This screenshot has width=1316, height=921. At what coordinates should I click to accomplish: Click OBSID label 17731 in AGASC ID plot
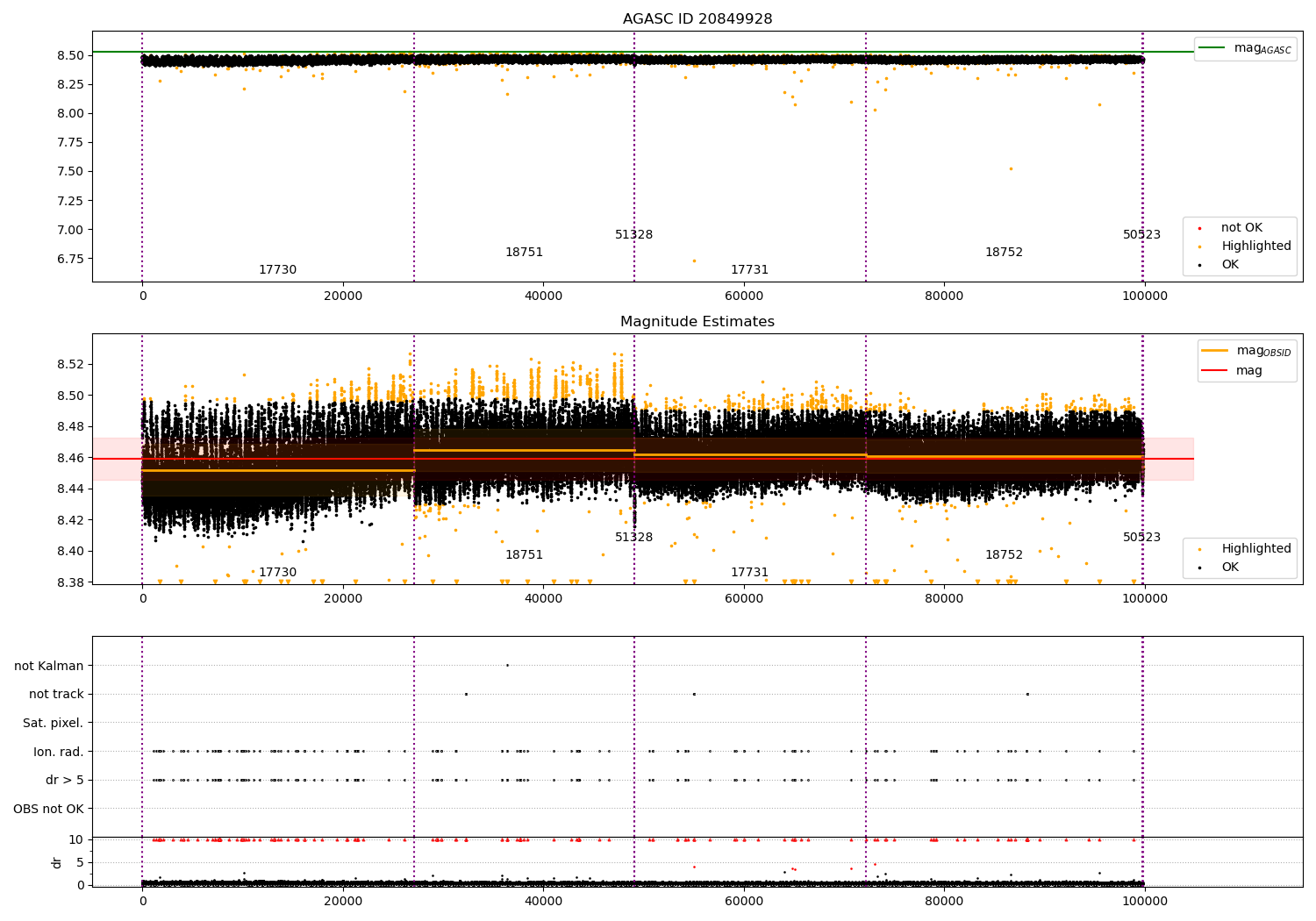[749, 270]
